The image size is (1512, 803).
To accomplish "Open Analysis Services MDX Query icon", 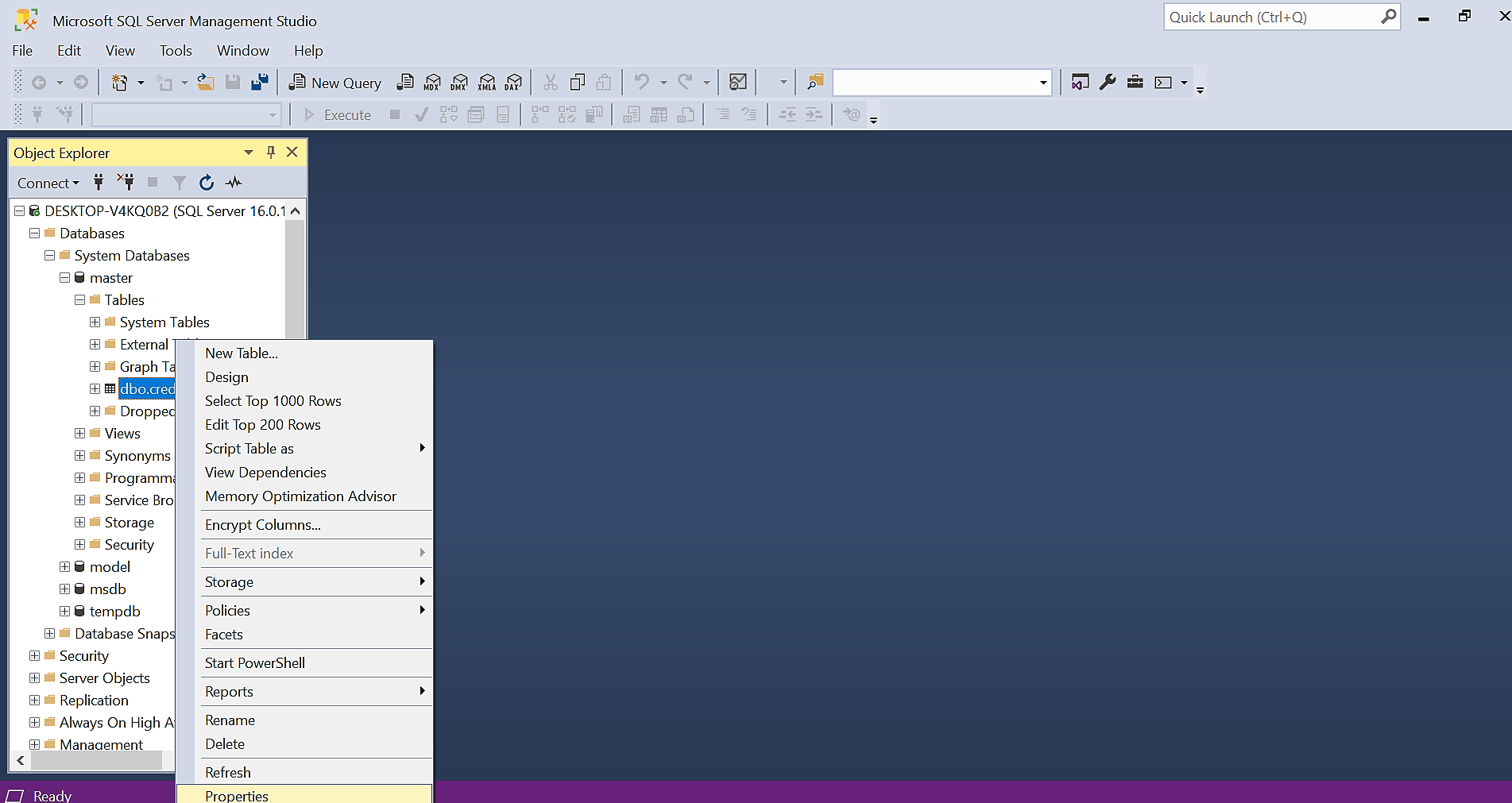I will [x=432, y=82].
